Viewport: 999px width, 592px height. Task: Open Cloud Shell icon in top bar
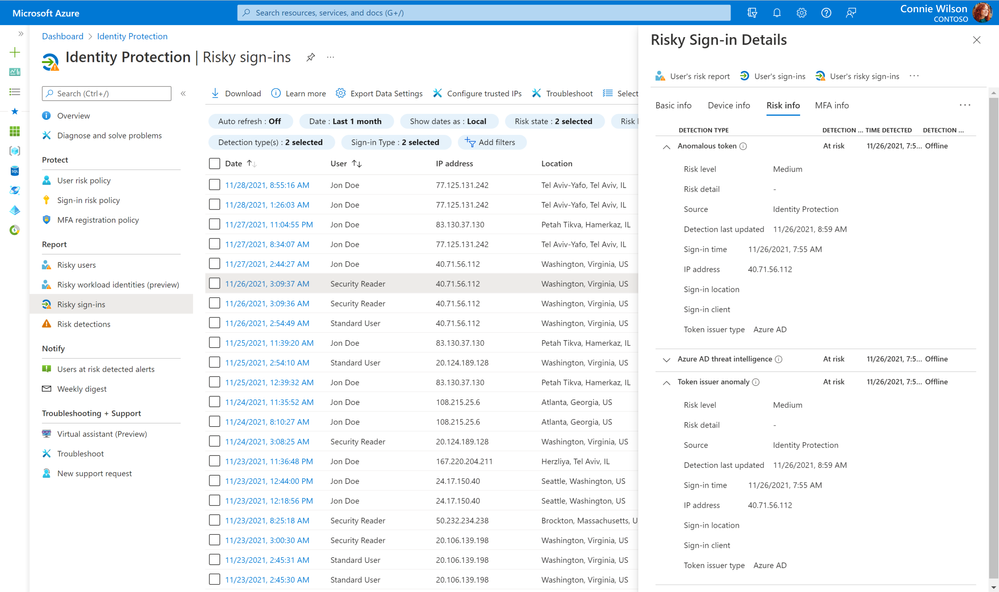pyautogui.click(x=752, y=13)
